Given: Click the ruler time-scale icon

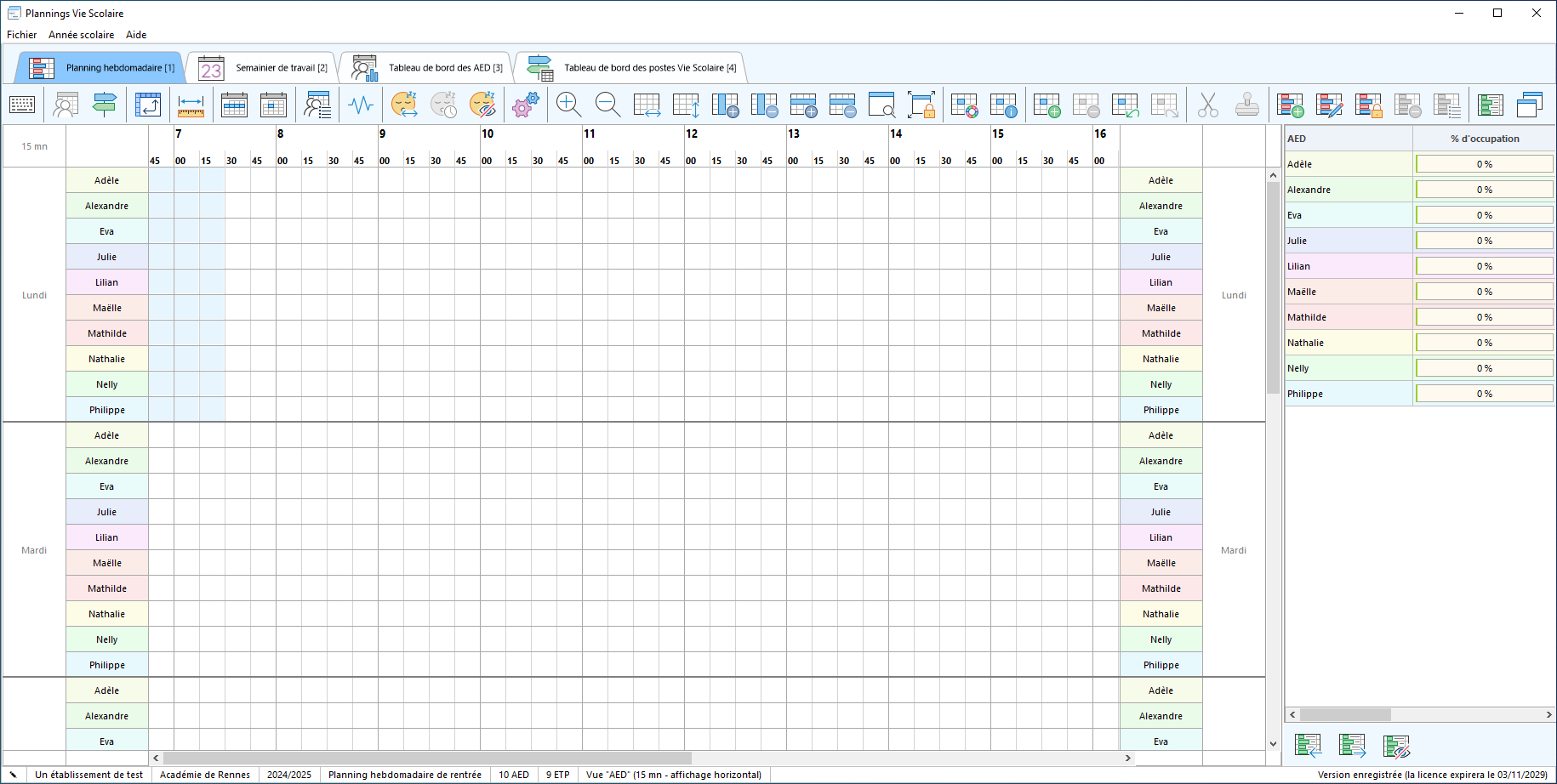Looking at the screenshot, I should (191, 105).
